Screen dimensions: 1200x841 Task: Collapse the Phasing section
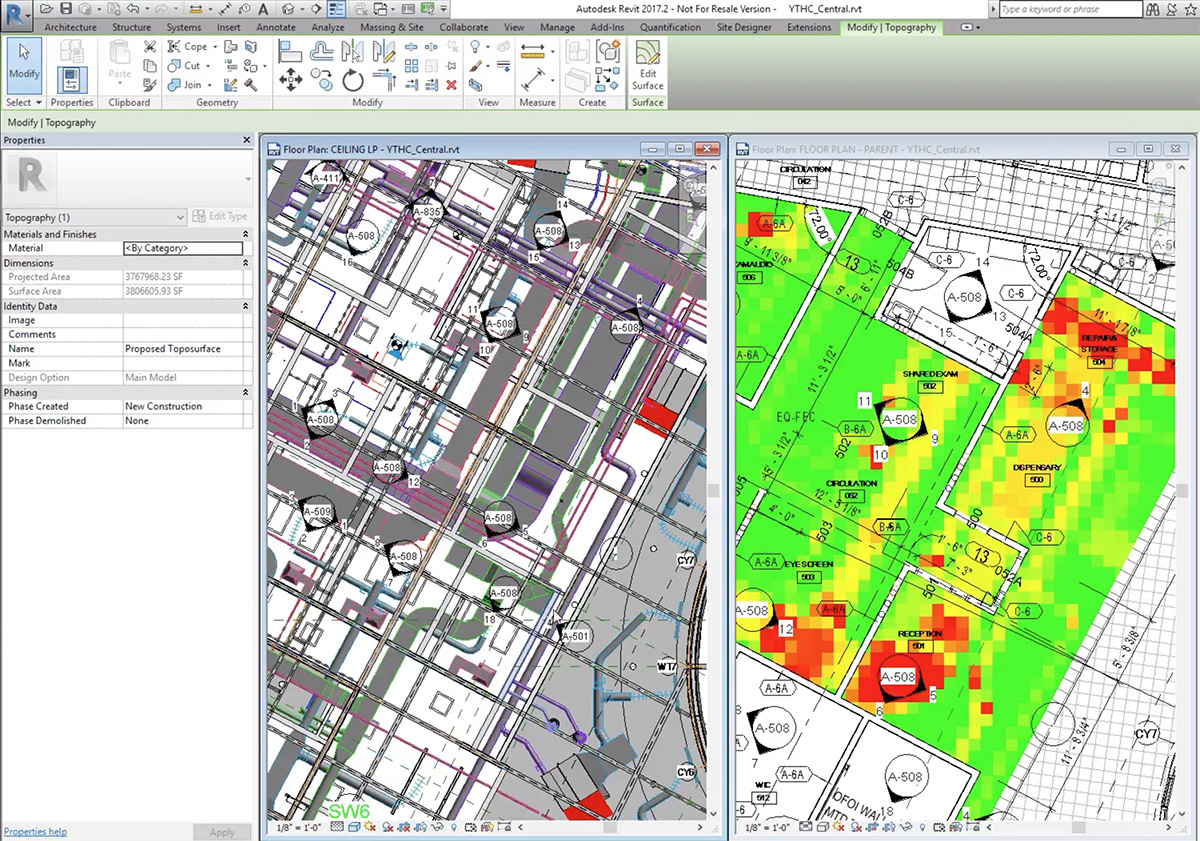[x=246, y=393]
